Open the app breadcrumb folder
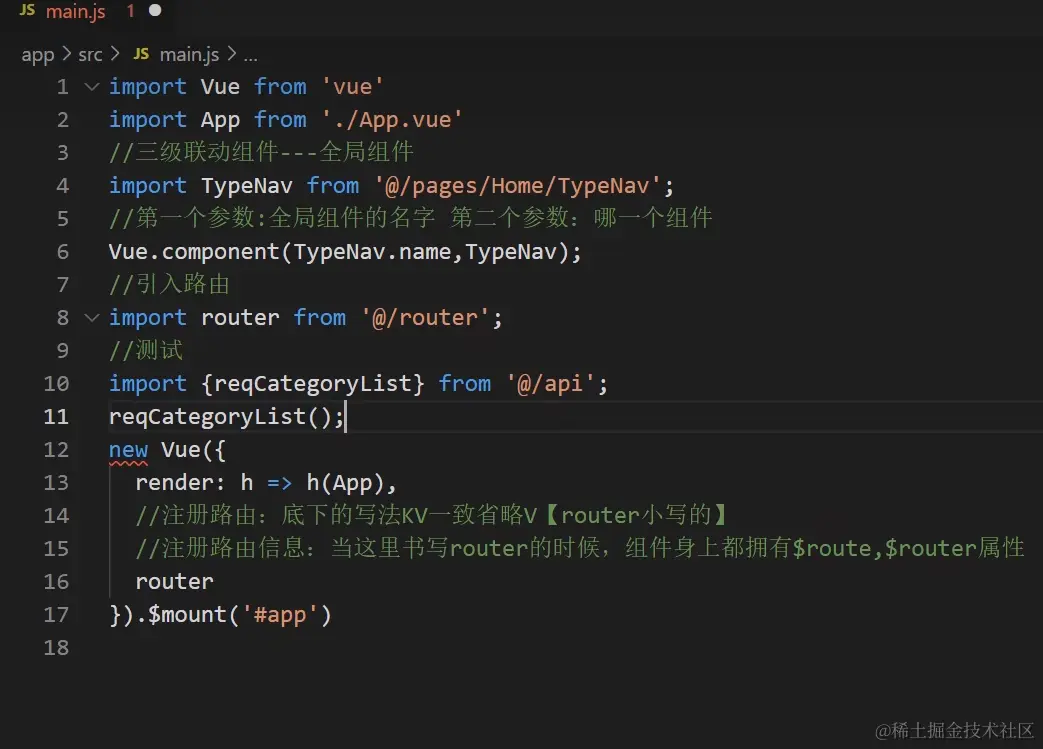This screenshot has height=749, width=1043. tap(38, 55)
